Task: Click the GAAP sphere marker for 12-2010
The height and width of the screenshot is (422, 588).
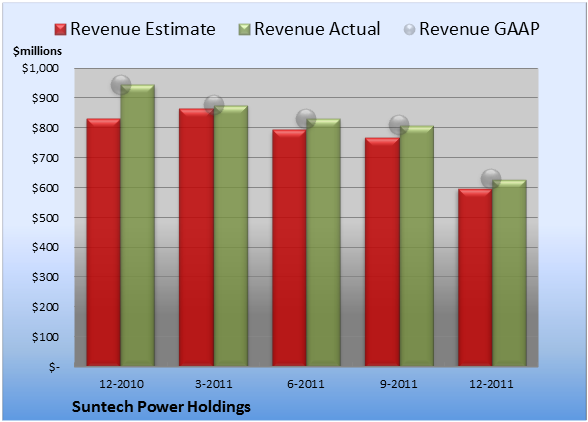Action: coord(121,84)
